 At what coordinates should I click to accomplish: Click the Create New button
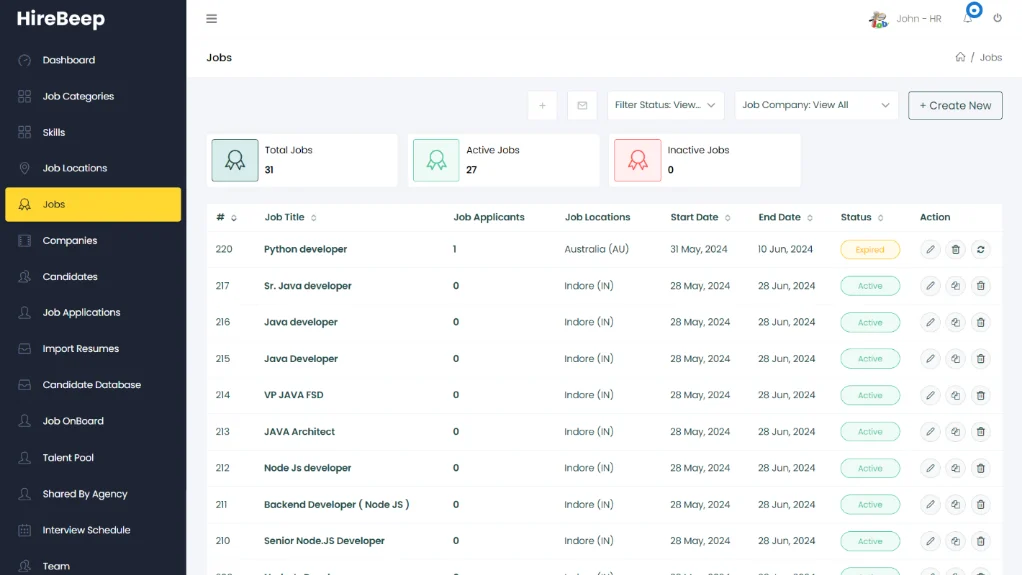[x=955, y=105]
